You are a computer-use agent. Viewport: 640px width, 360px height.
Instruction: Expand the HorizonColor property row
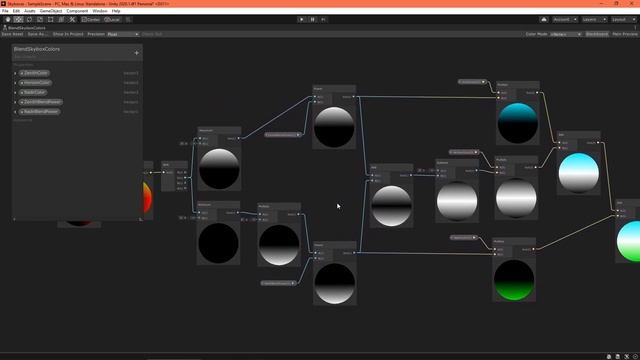pyautogui.click(x=16, y=83)
